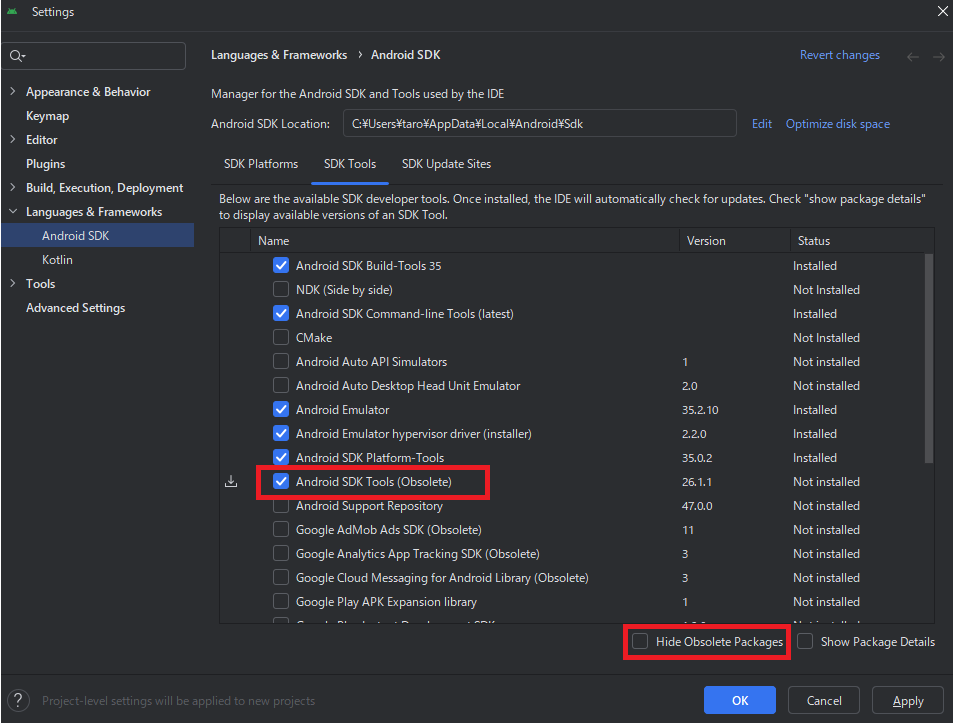Switch to the SDK Update Sites tab
This screenshot has height=723, width=953.
tap(446, 164)
